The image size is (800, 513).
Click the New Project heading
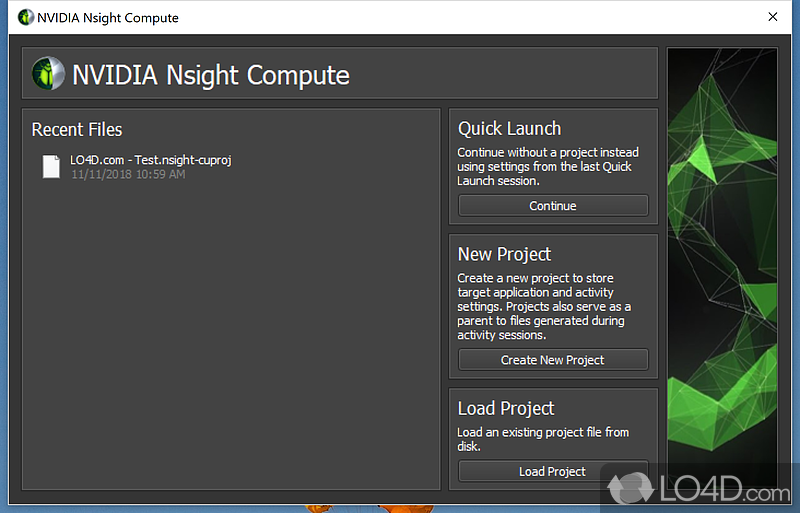(x=504, y=254)
